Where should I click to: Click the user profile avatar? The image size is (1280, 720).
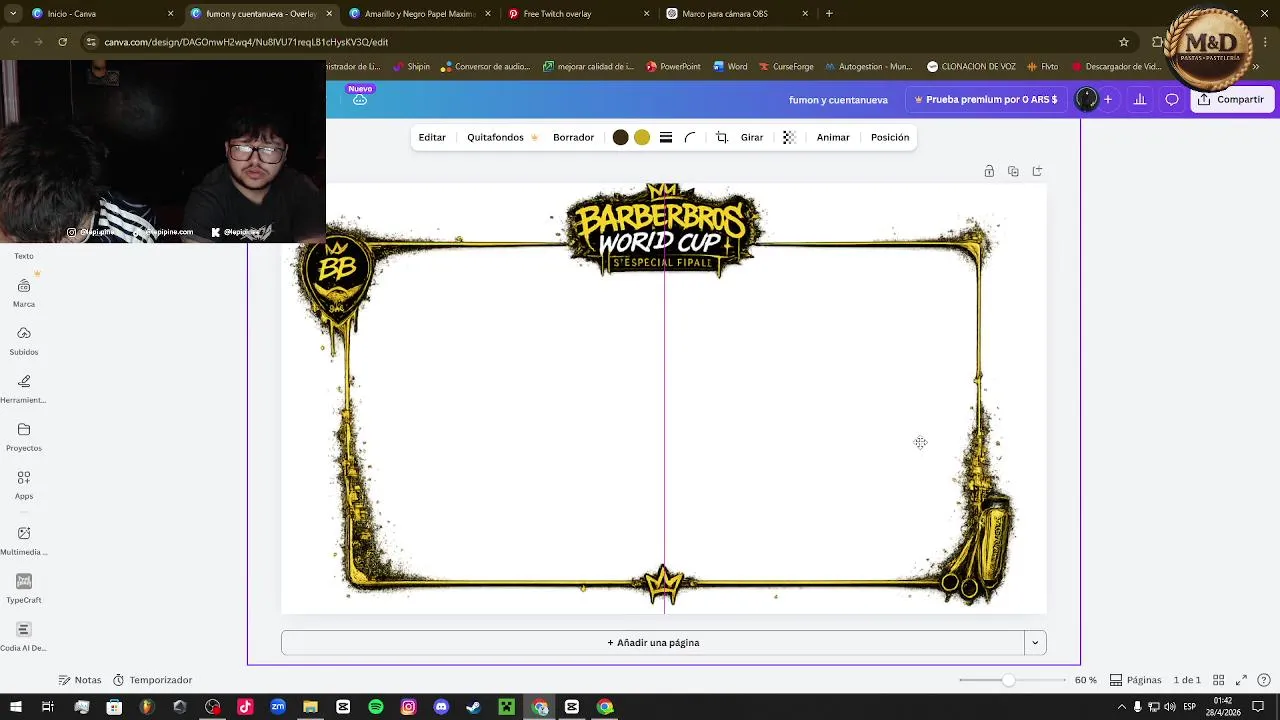coord(1086,99)
